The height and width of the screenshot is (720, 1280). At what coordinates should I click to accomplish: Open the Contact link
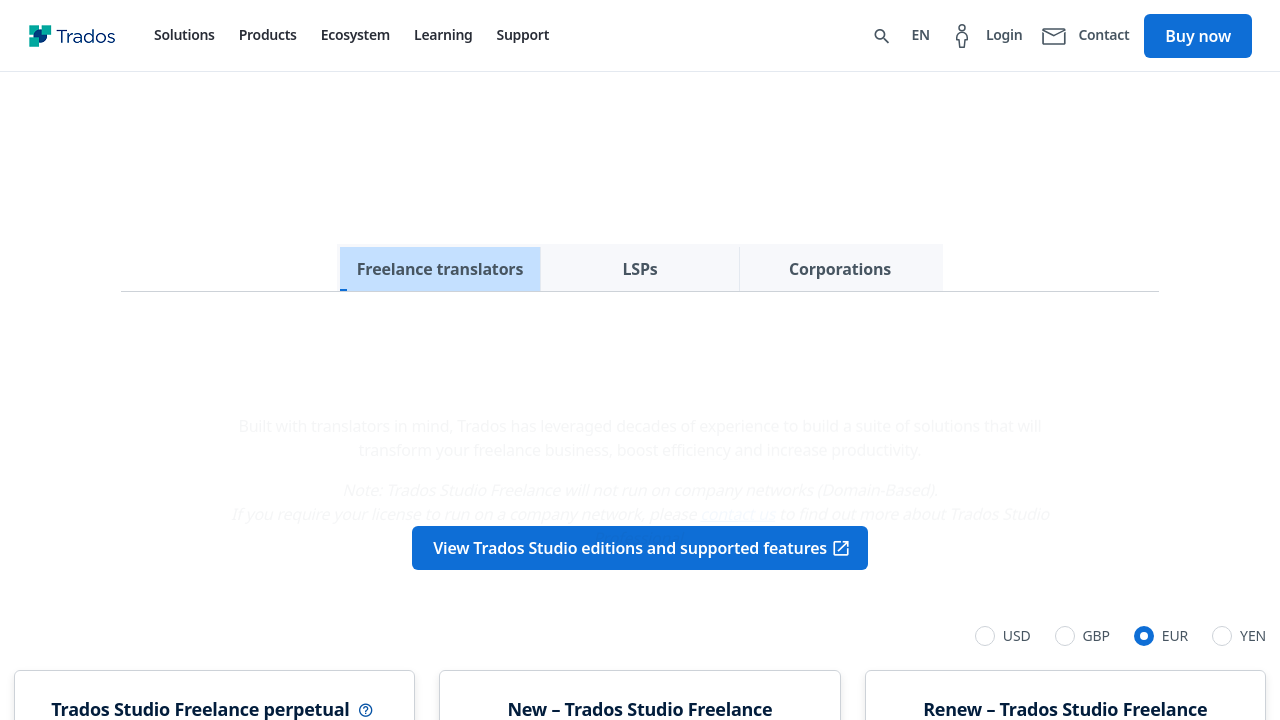coord(1104,35)
